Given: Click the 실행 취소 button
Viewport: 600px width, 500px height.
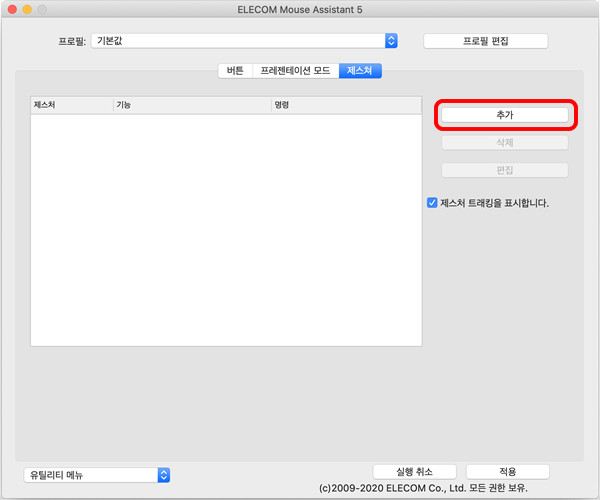Looking at the screenshot, I should (414, 472).
